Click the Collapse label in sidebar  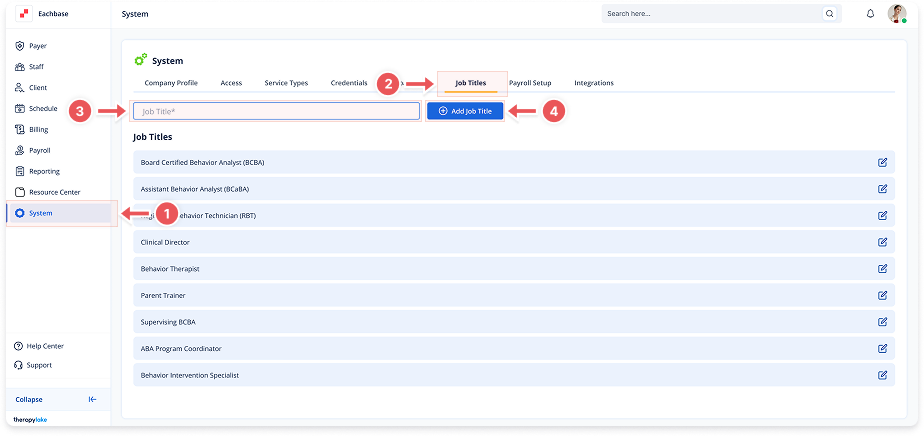click(29, 399)
